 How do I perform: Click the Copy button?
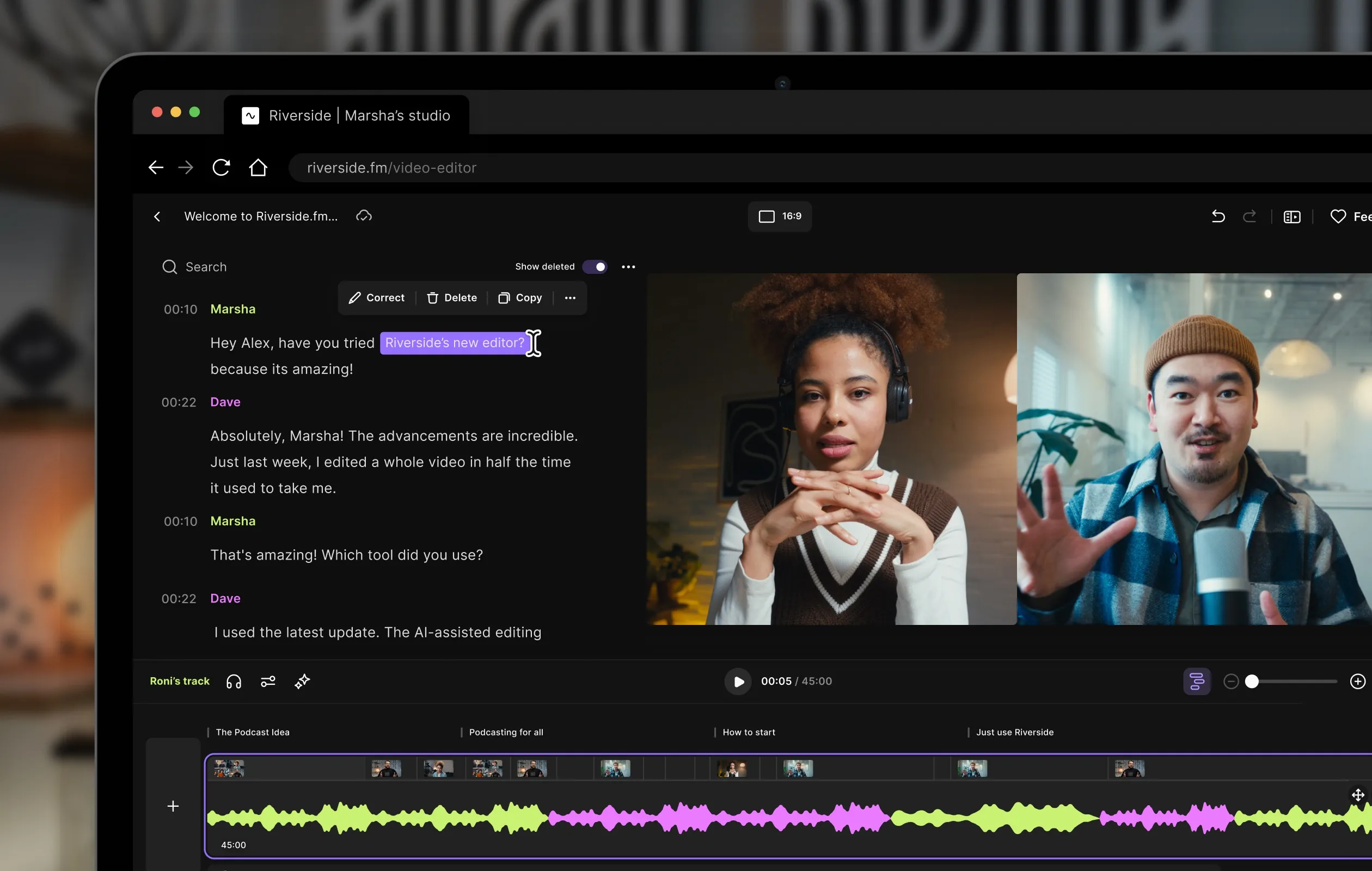[519, 298]
